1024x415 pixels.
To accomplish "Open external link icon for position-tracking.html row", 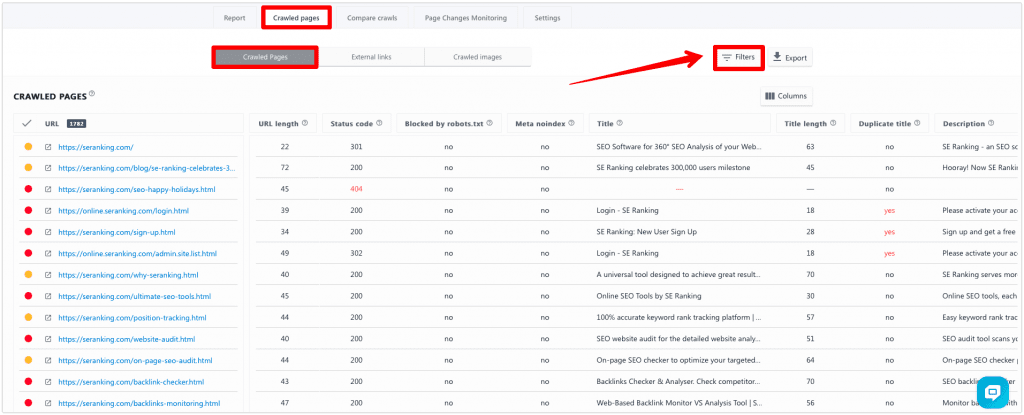I will (48, 318).
